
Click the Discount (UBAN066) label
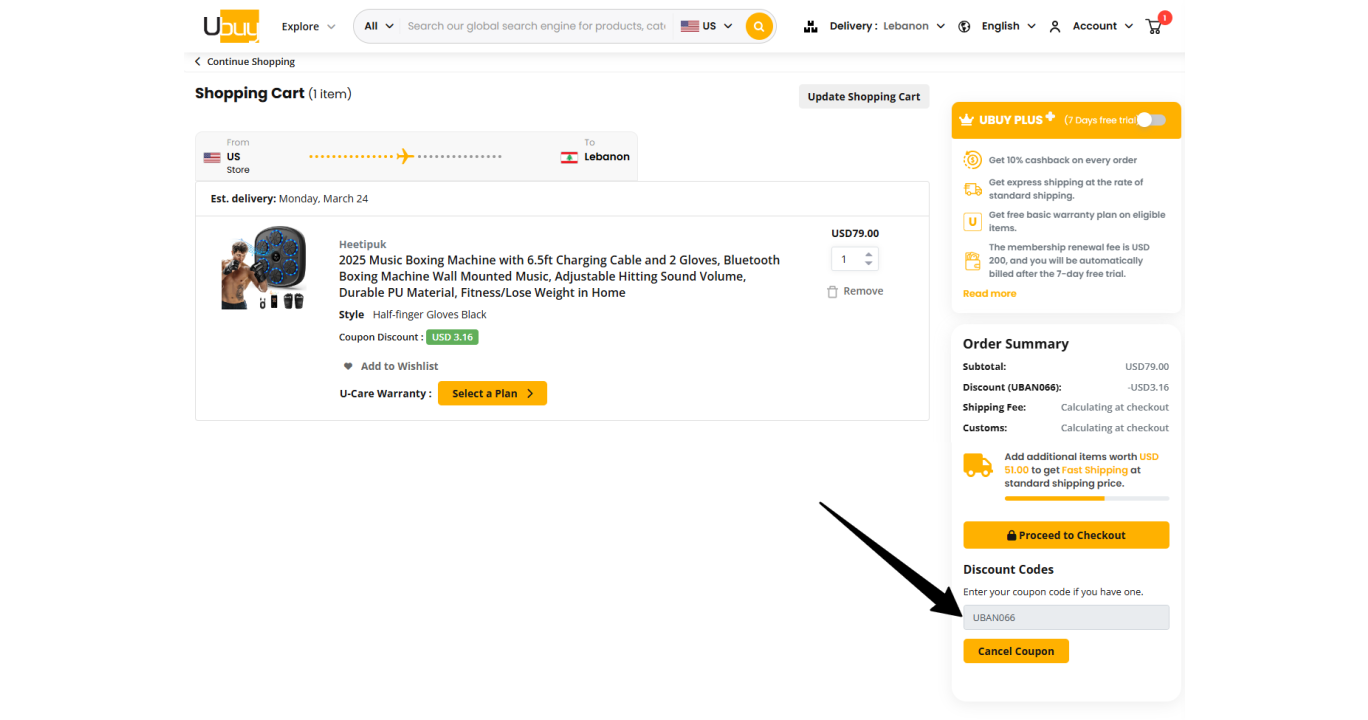point(1012,388)
